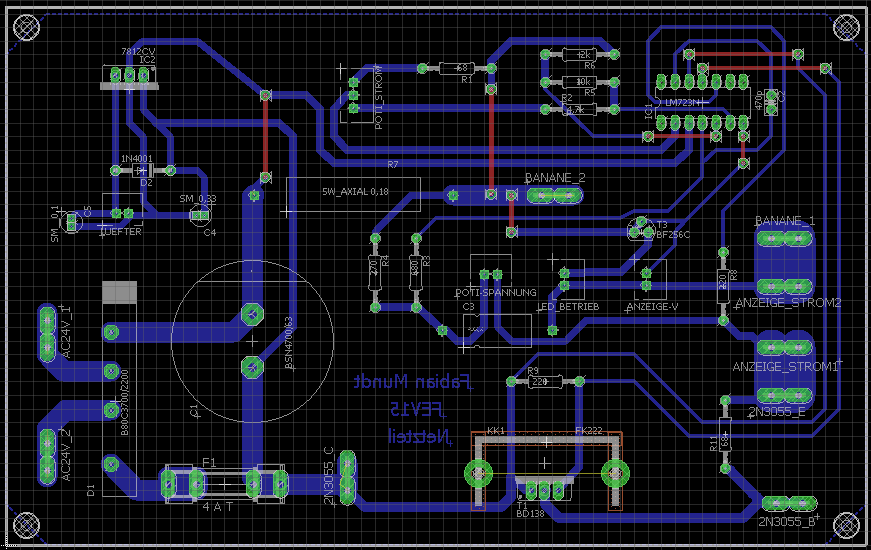
Task: Select the 5W_AXIAL 0,18 resistor text
Action: (355, 192)
